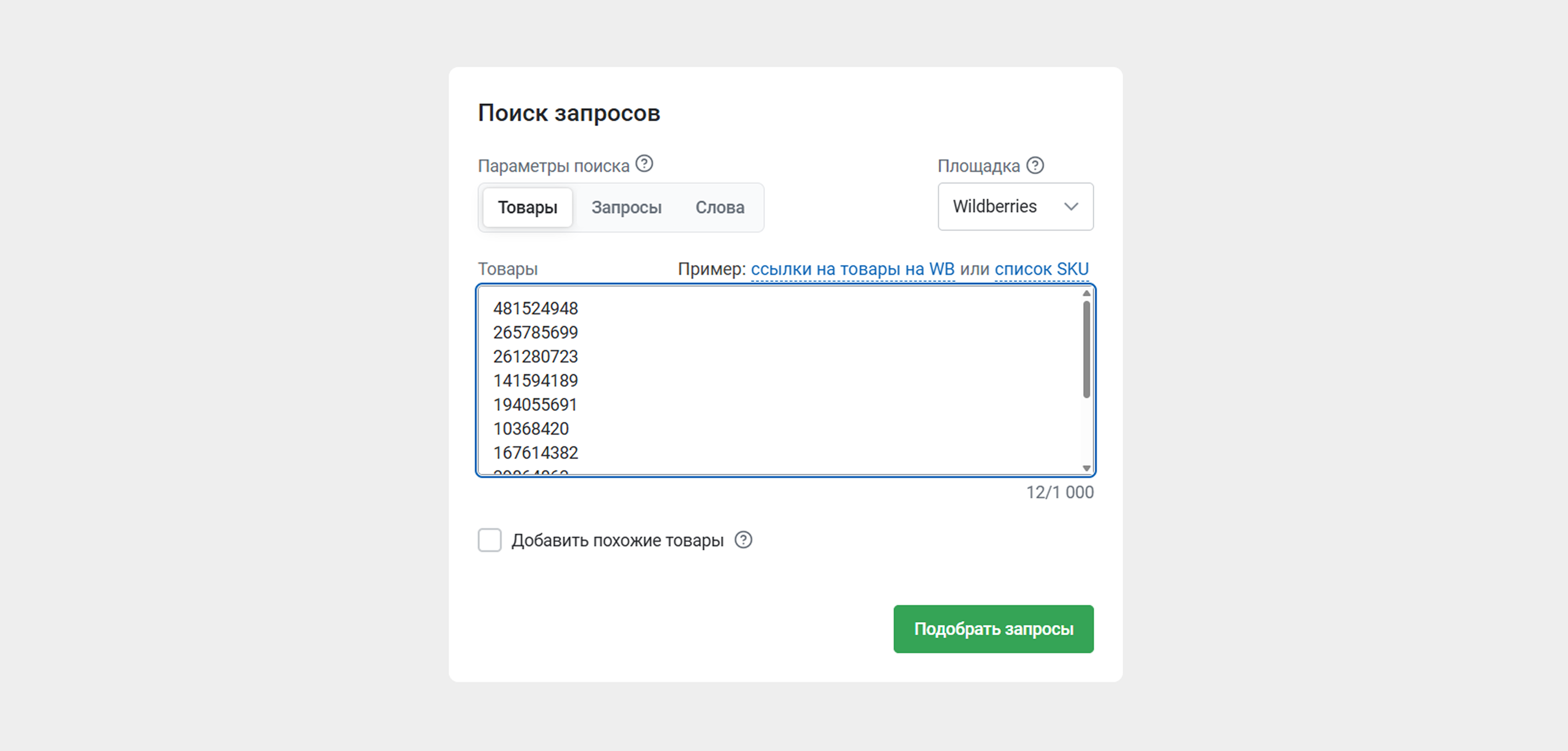Open example ссылки на товары на WB
The width and height of the screenshot is (1568, 751).
(852, 269)
